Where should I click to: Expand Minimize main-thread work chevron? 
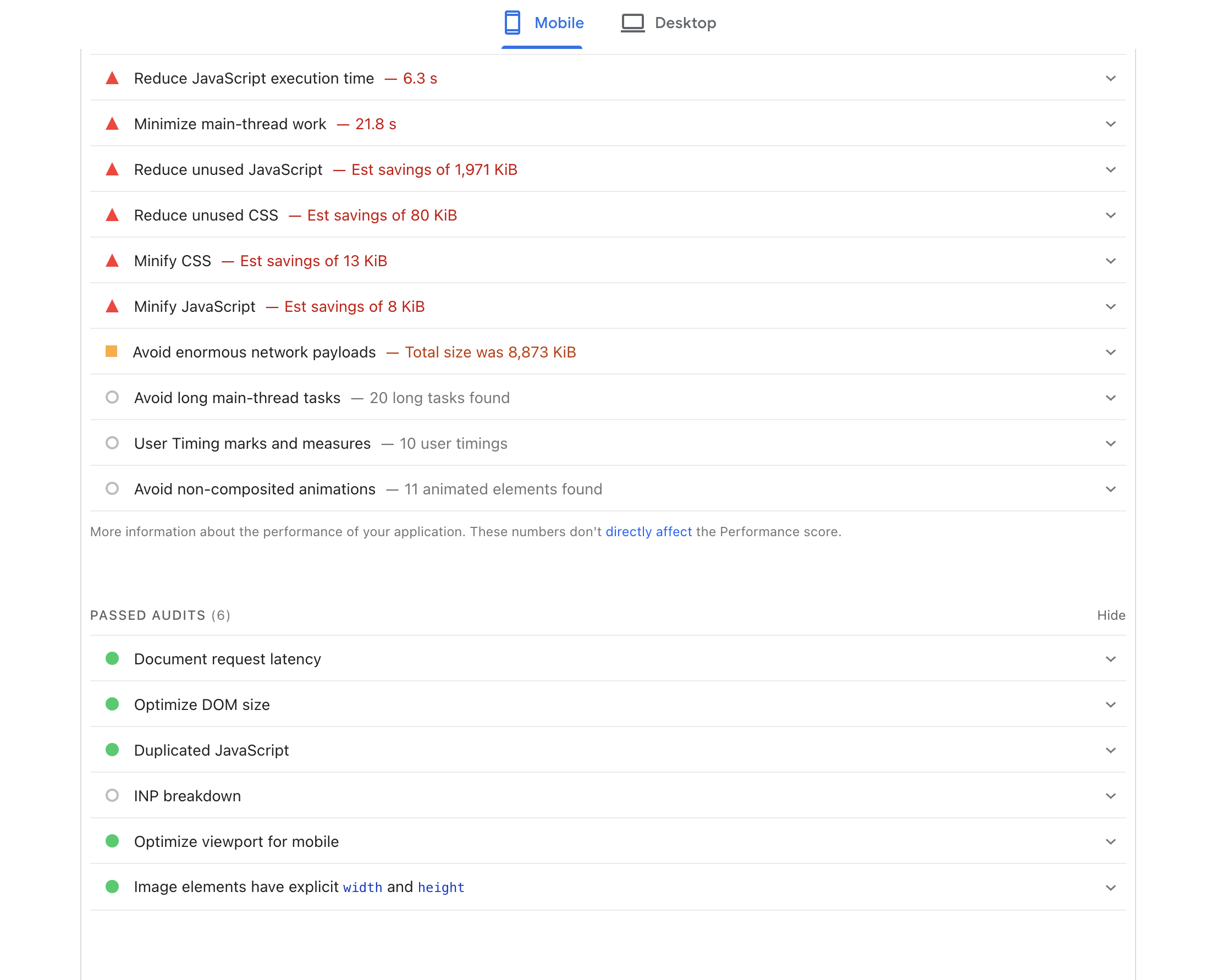[1110, 124]
